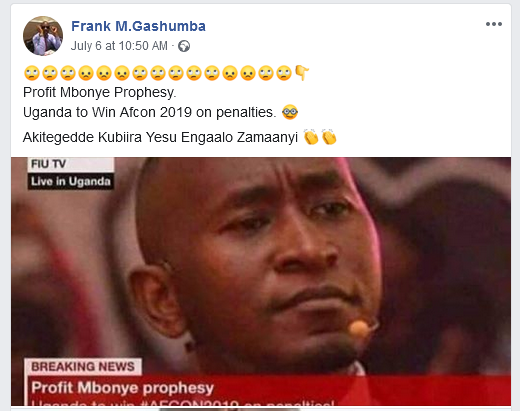Open Frank M.Gashumba's profile picture
The width and height of the screenshot is (520, 411).
coord(43,36)
